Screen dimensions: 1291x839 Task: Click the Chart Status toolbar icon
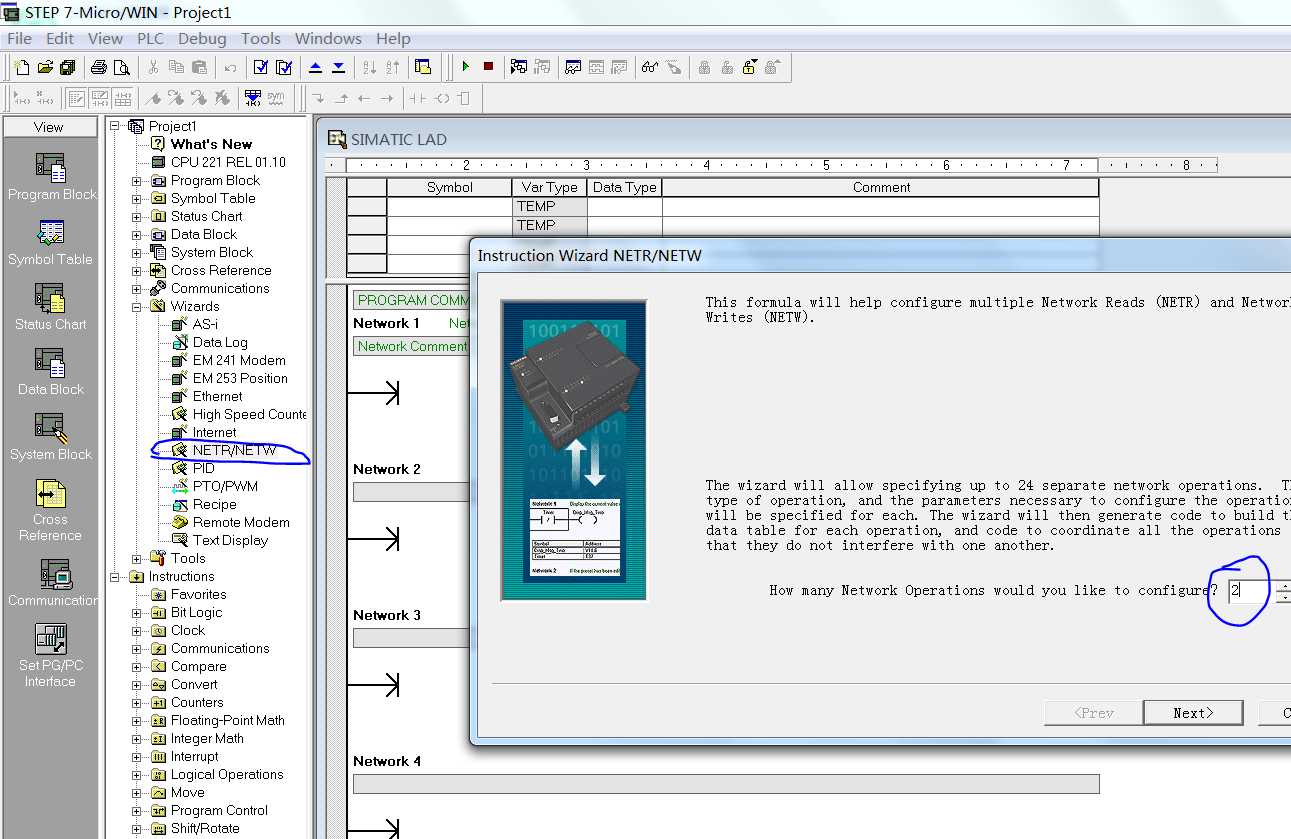(x=573, y=67)
